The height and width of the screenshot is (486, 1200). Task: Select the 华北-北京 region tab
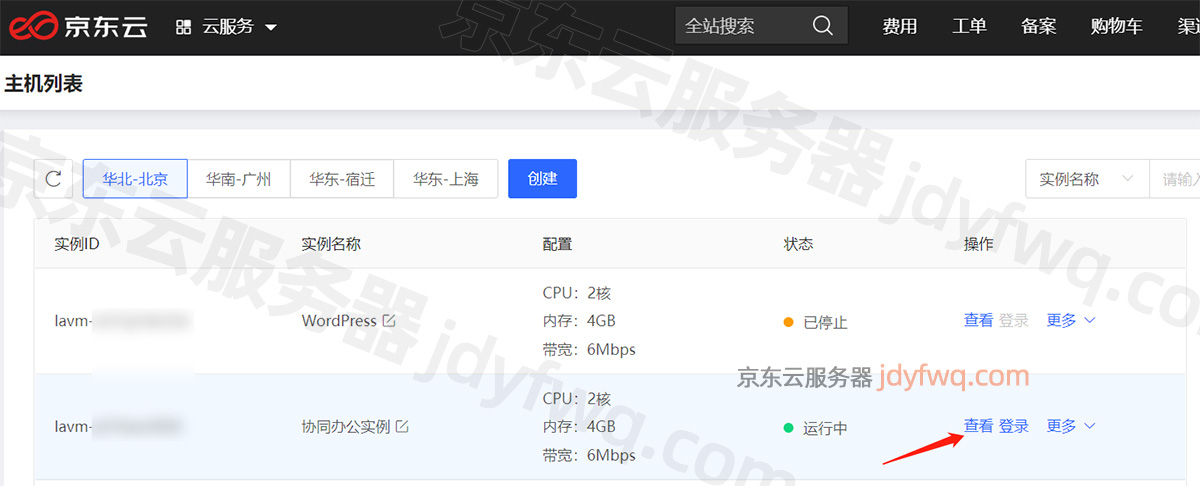pos(135,179)
